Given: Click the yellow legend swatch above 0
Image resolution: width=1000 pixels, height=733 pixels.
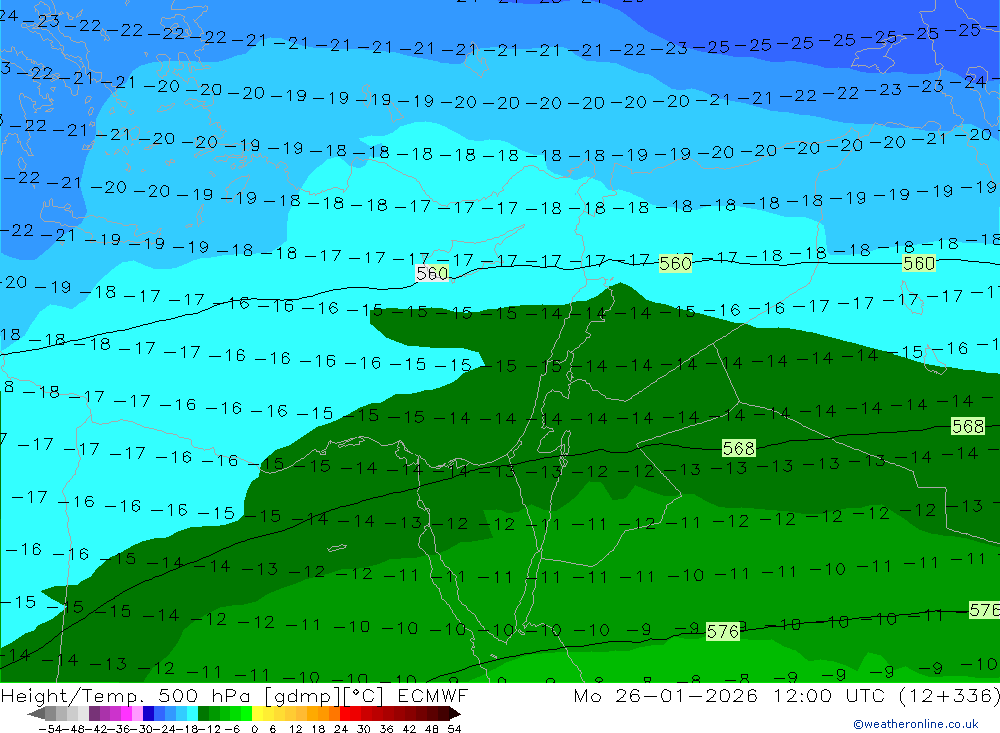Looking at the screenshot, I should (258, 713).
